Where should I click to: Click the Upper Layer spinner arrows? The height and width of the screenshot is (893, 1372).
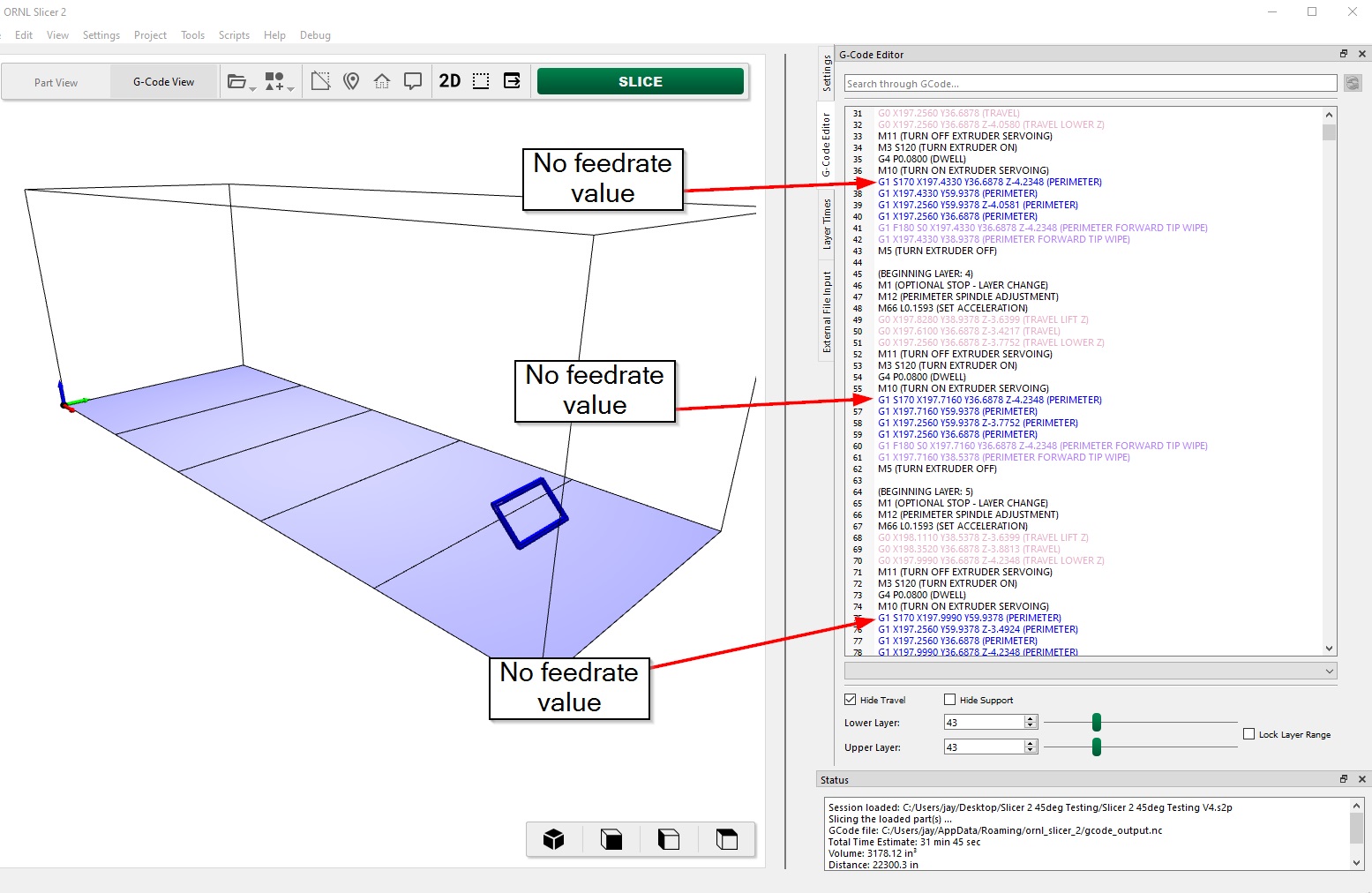[1030, 747]
